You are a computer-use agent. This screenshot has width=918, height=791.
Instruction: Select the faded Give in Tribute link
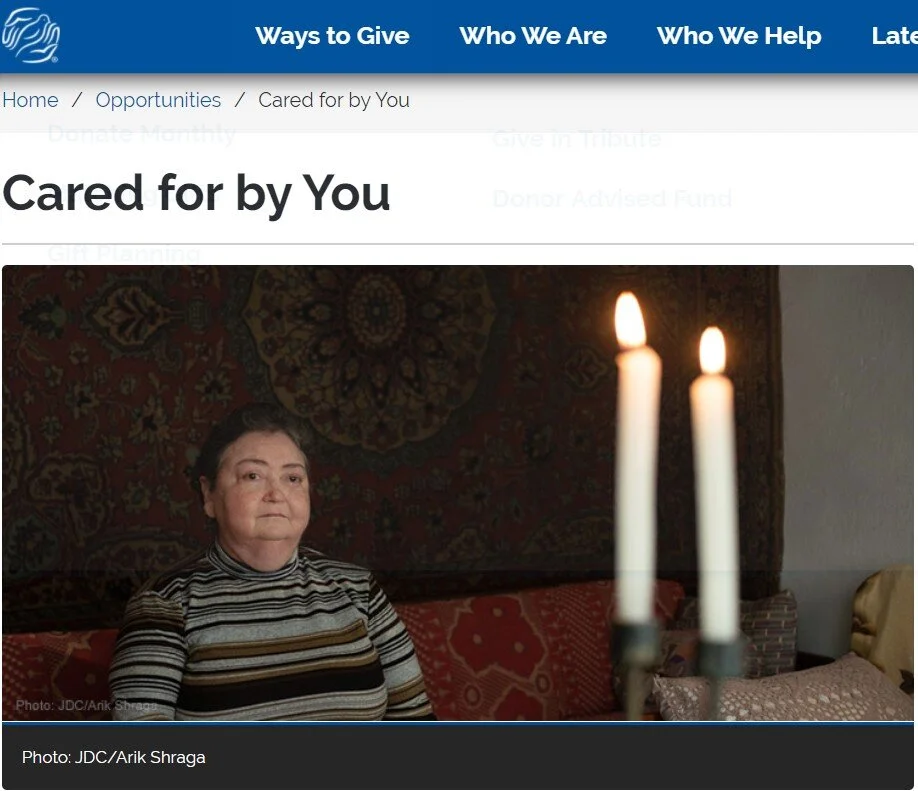(x=577, y=139)
